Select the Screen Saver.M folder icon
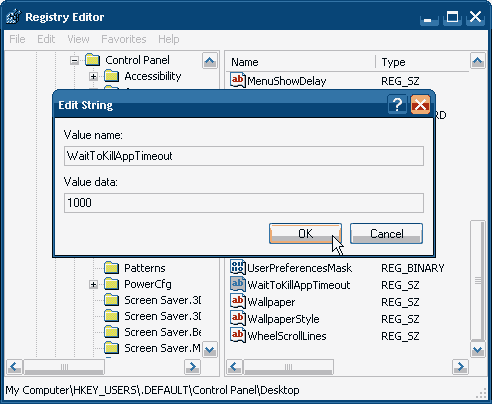Viewport: 492px width, 404px height. click(x=112, y=348)
